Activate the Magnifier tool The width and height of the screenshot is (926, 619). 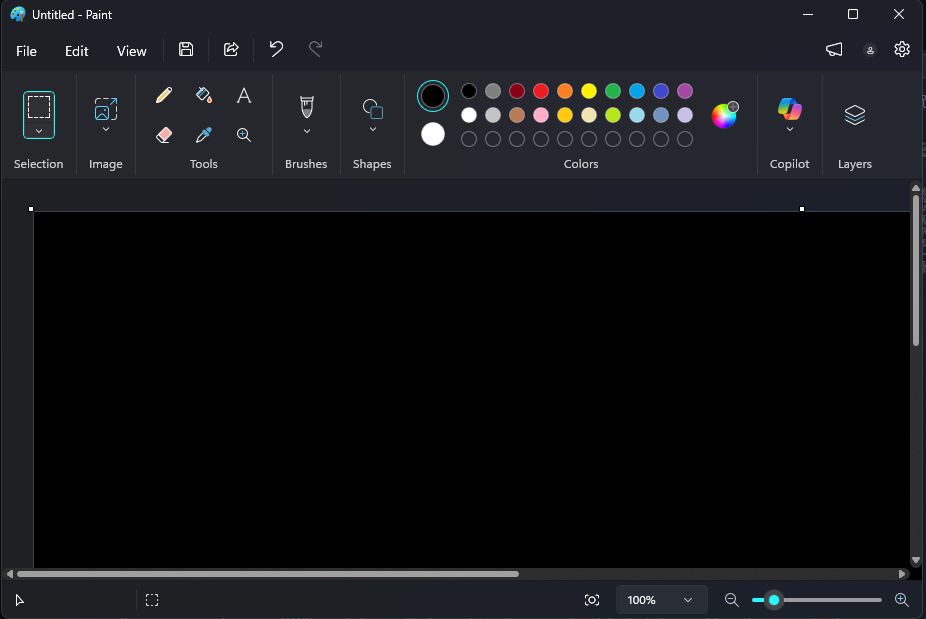pos(243,134)
